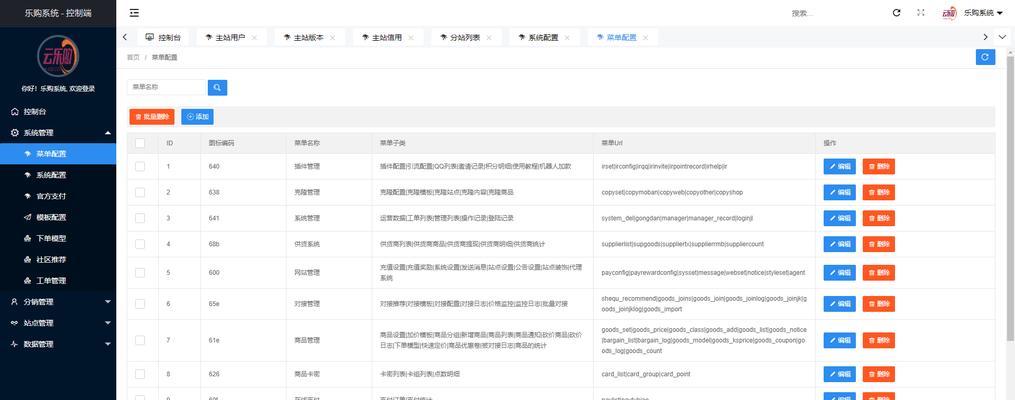Click the 云乐购 sidebar logo
Screen dimensions: 1015x400
pos(58,56)
